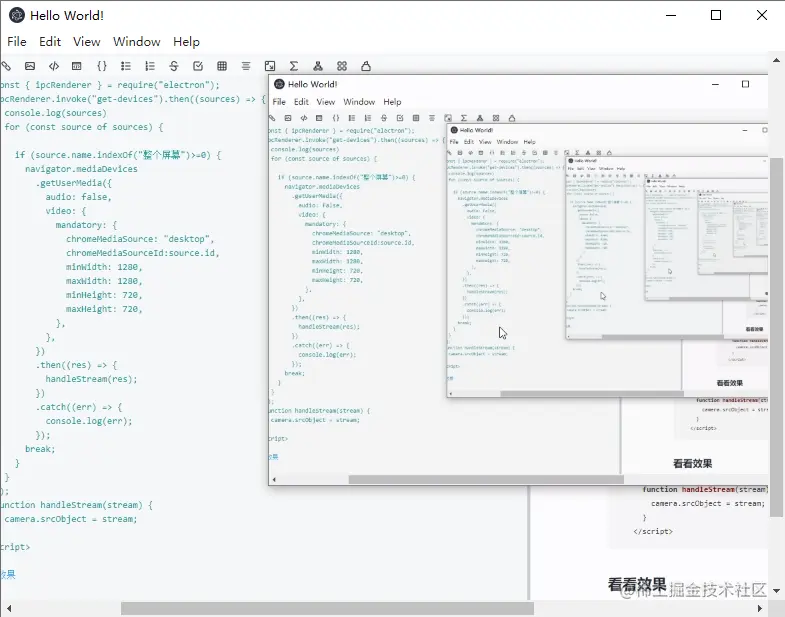The width and height of the screenshot is (785, 617).
Task: Click the bulleted list icon in largest inner window
Action: (352, 118)
